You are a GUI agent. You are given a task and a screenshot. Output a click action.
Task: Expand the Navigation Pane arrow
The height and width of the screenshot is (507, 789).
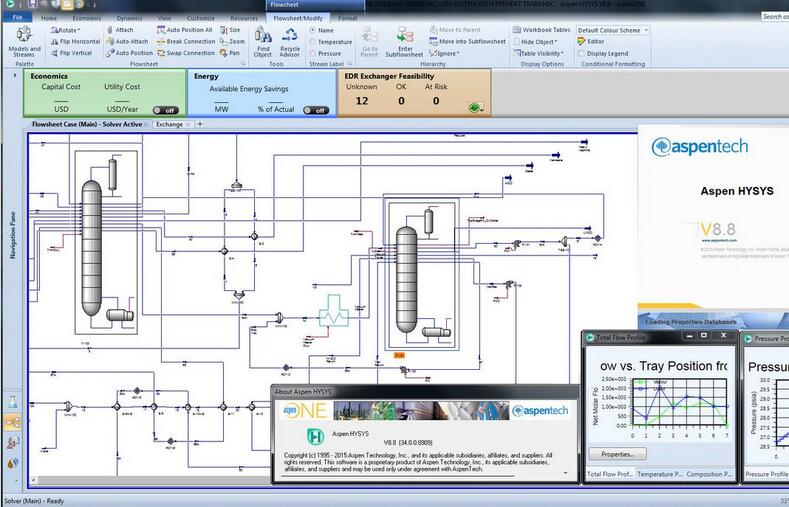point(15,75)
